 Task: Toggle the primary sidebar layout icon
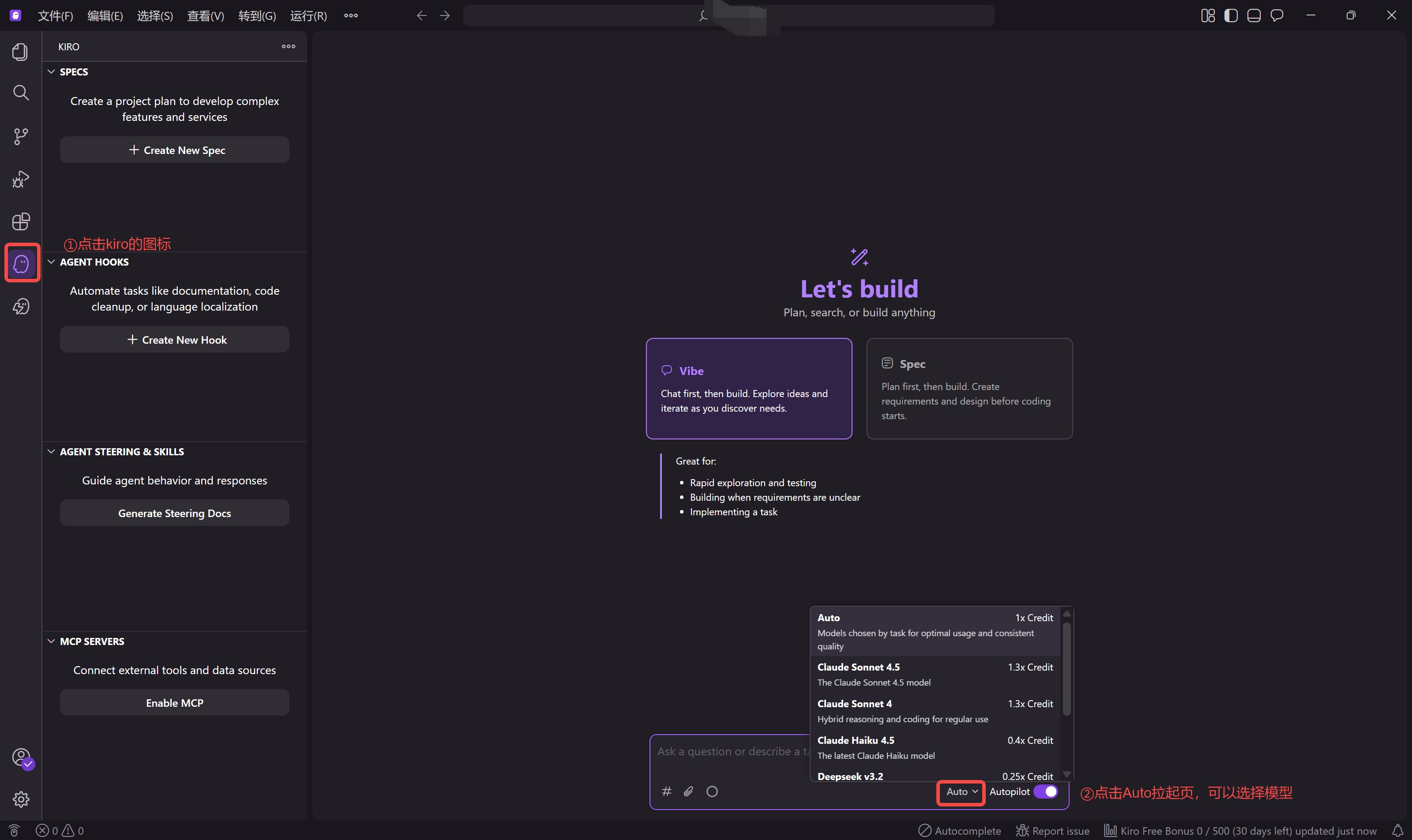coord(1231,15)
